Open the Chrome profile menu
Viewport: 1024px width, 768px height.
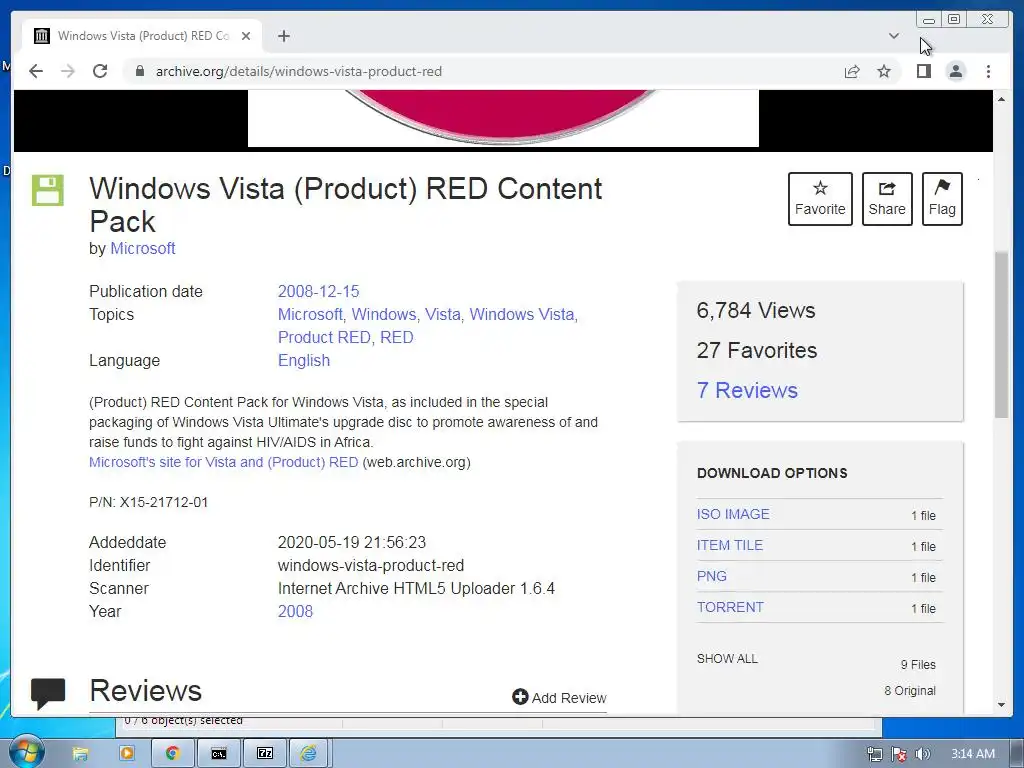coord(956,71)
